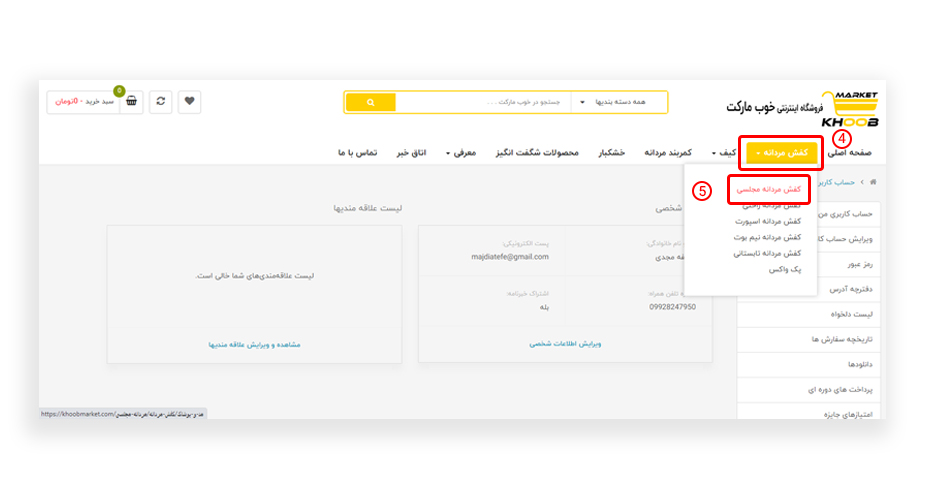926x499 pixels.
Task: Click the home icon in breadcrumb
Action: pos(873,182)
